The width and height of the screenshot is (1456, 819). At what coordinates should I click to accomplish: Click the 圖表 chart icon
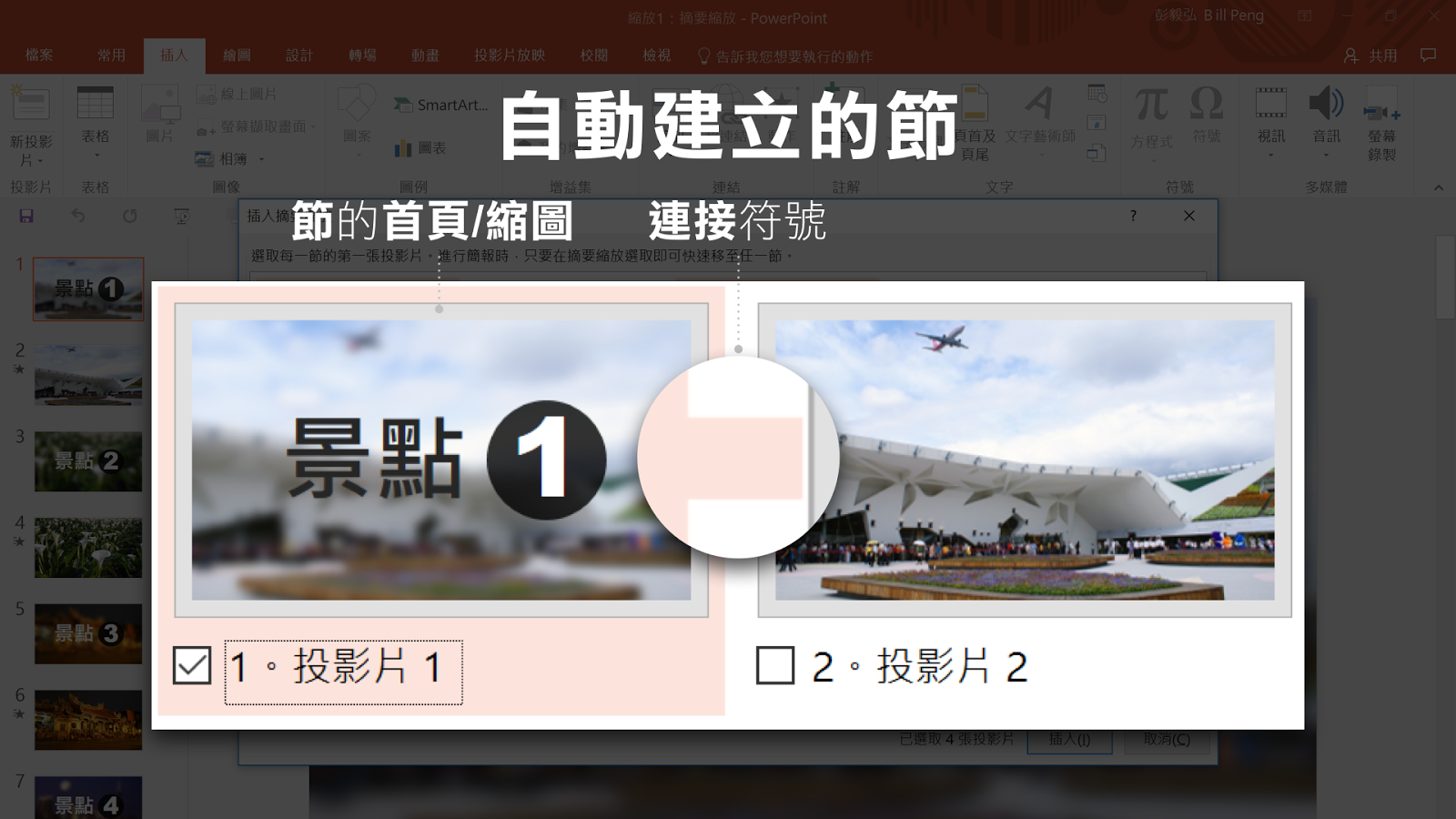403,148
